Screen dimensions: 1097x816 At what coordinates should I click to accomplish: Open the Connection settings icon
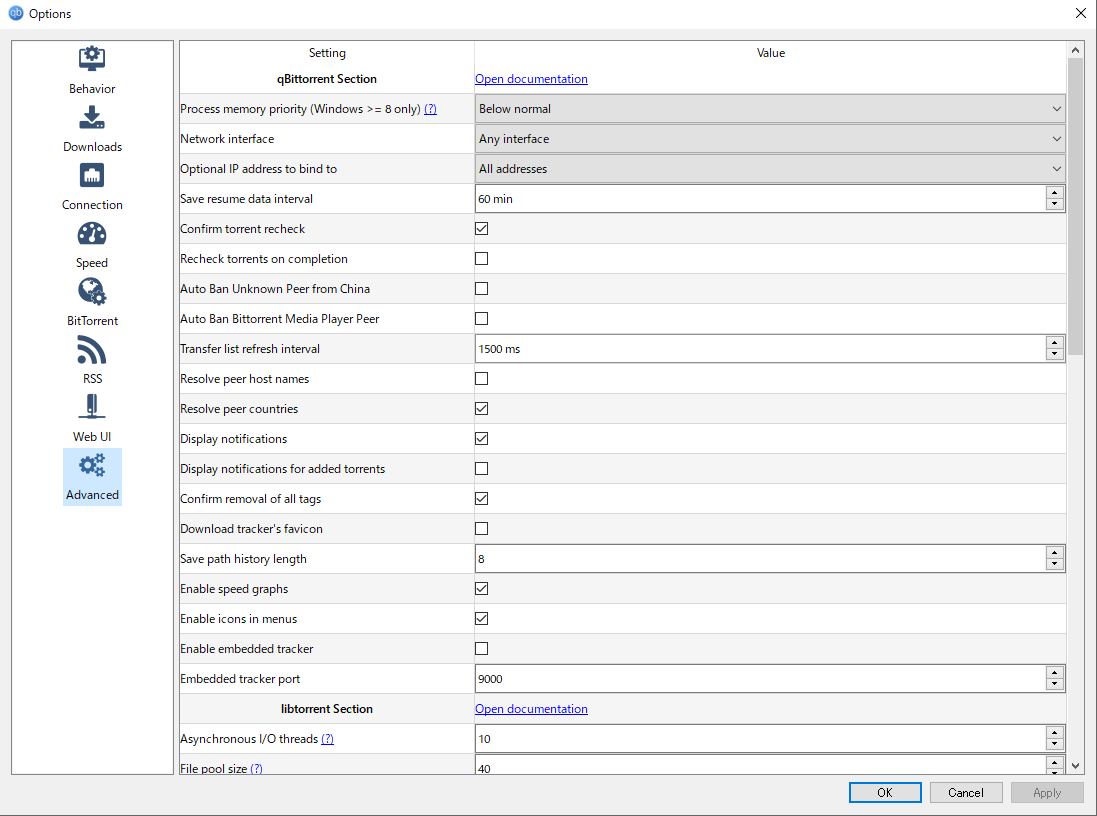[x=92, y=175]
